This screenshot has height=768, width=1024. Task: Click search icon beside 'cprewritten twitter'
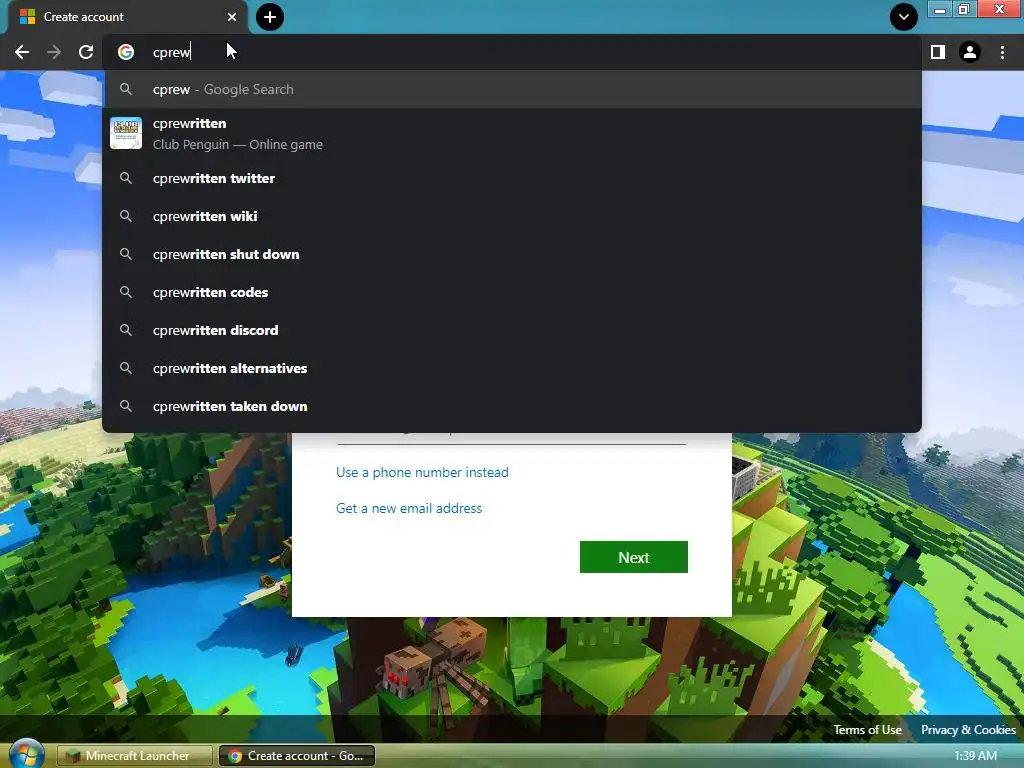coord(126,178)
